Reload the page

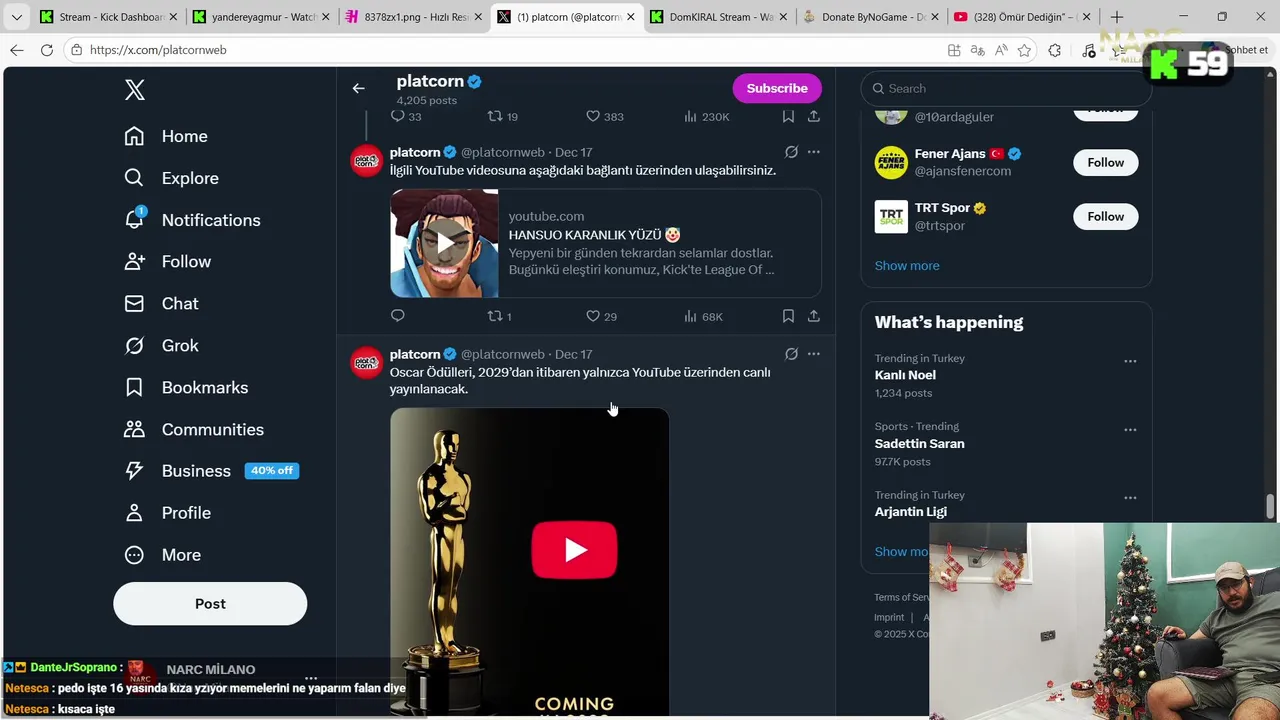(47, 50)
